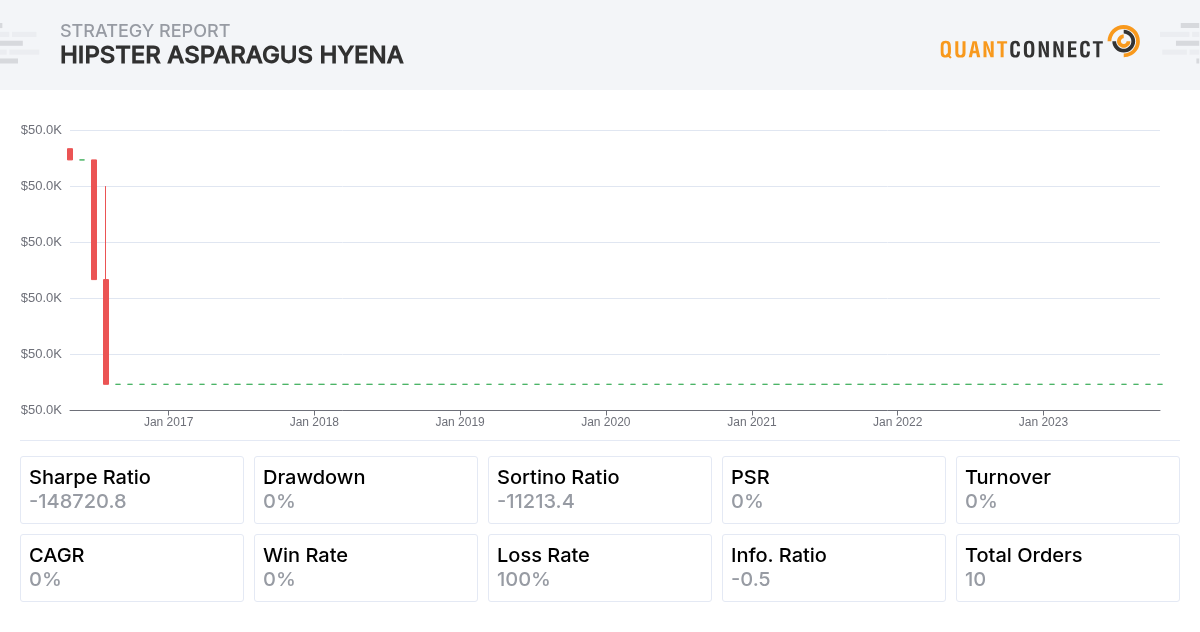
Task: Click the Jan 2019 axis label
Action: 460,422
